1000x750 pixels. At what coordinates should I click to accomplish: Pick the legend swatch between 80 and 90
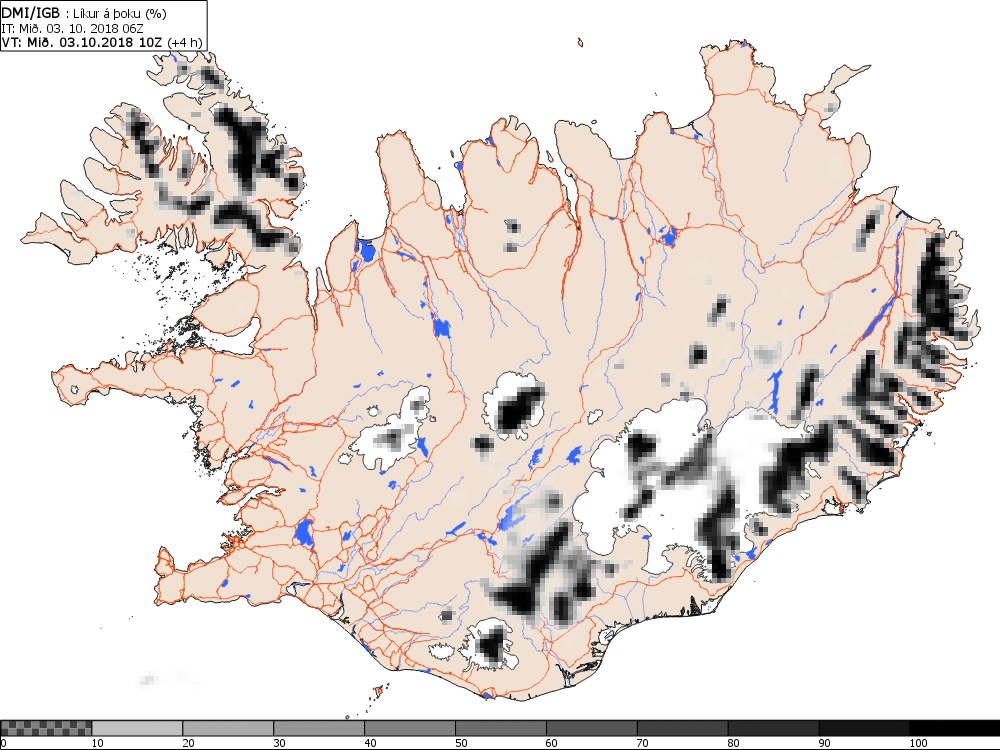773,728
